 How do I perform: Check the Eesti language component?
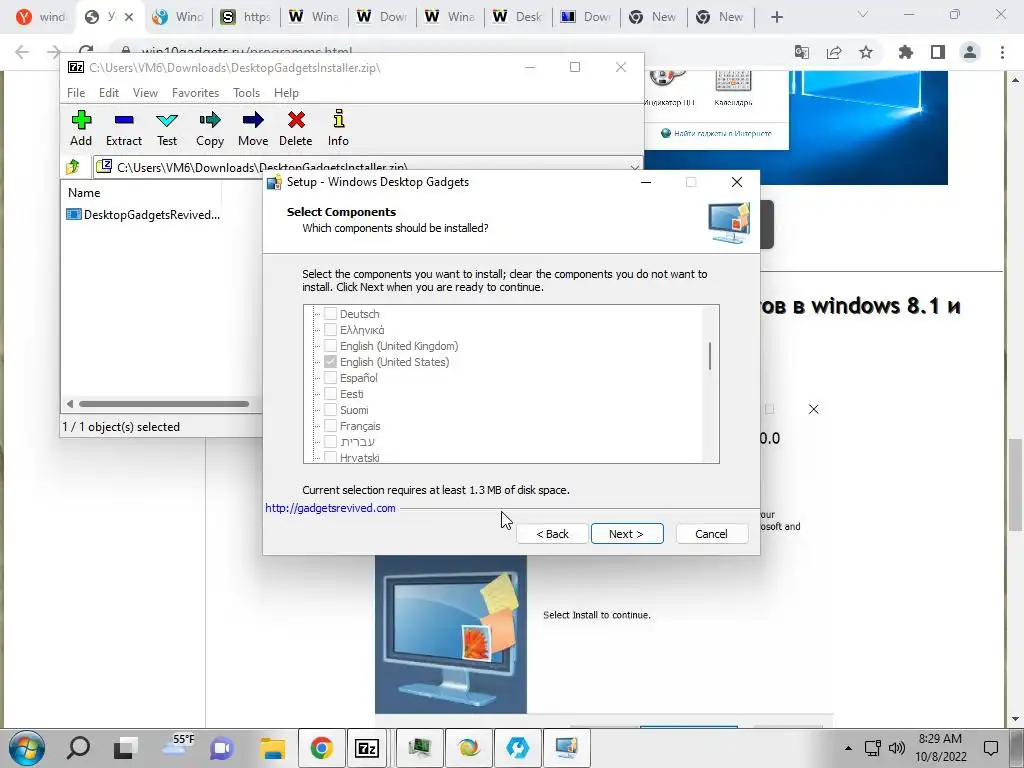pos(330,394)
